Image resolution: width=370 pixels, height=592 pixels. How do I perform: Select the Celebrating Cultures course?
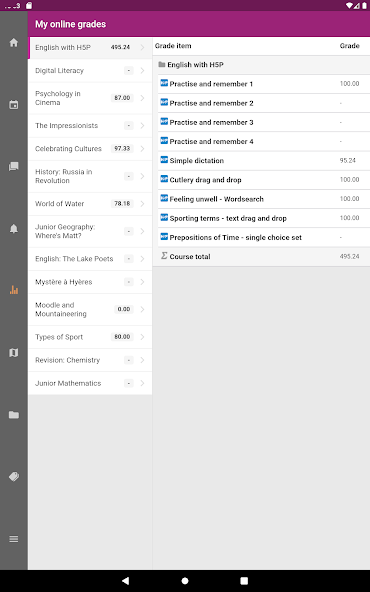(x=90, y=149)
